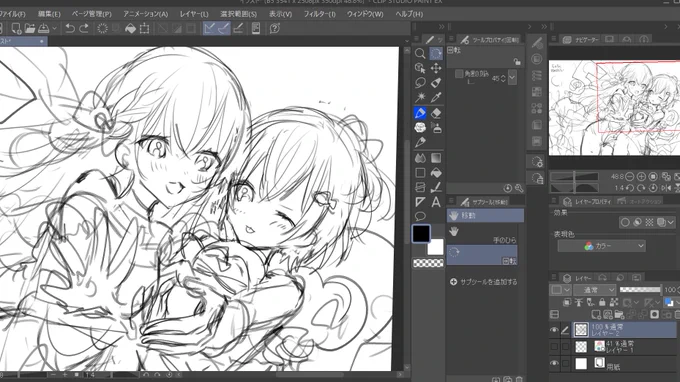Open the レイヤー(L) menu
The height and width of the screenshot is (382, 680).
(194, 14)
